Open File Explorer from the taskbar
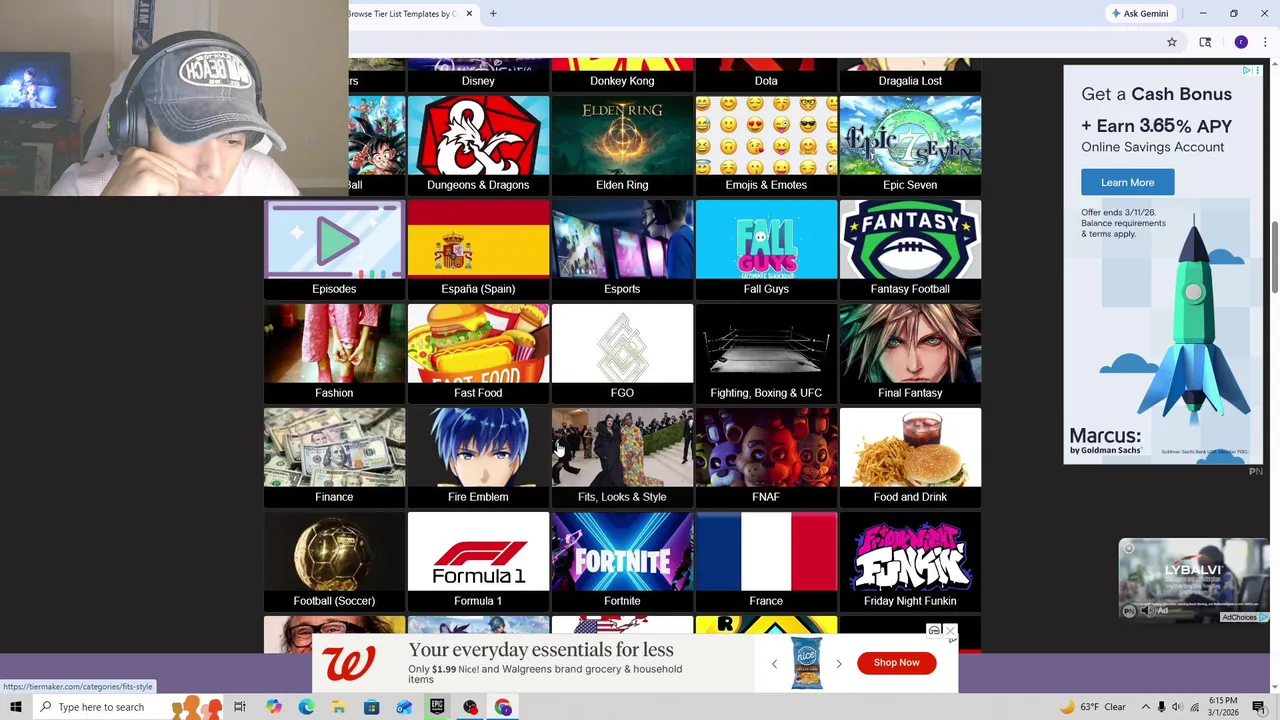This screenshot has width=1280, height=720. [339, 707]
